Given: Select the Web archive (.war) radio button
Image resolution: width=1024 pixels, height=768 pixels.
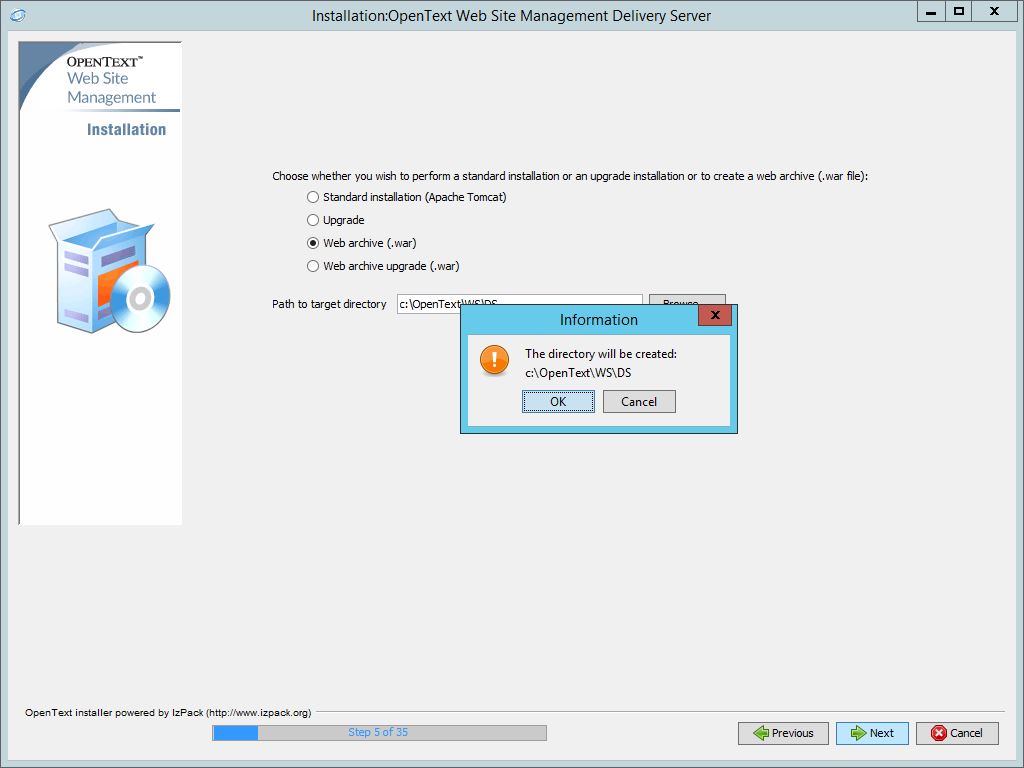Looking at the screenshot, I should pos(313,243).
